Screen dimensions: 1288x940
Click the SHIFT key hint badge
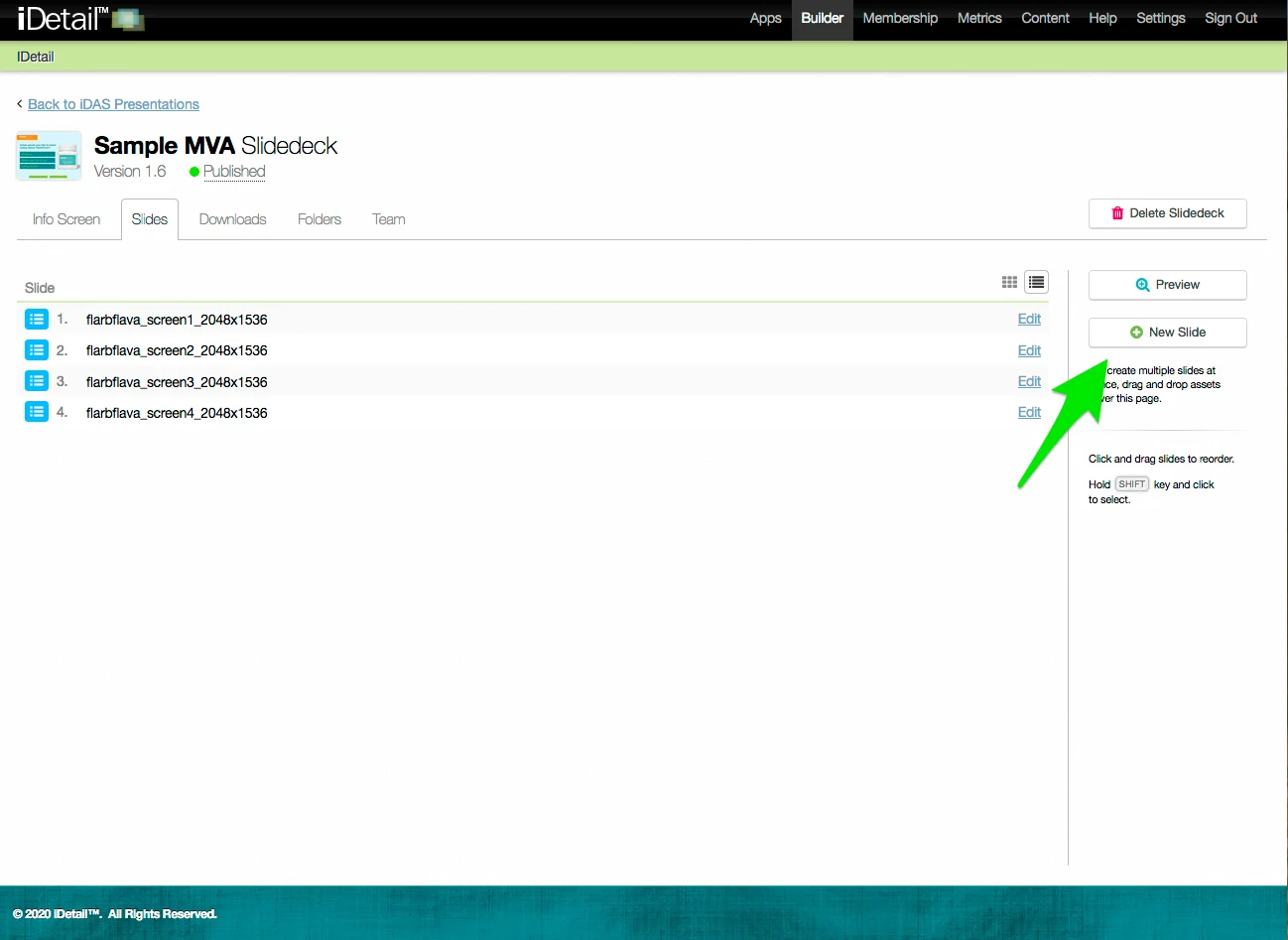click(x=1131, y=484)
